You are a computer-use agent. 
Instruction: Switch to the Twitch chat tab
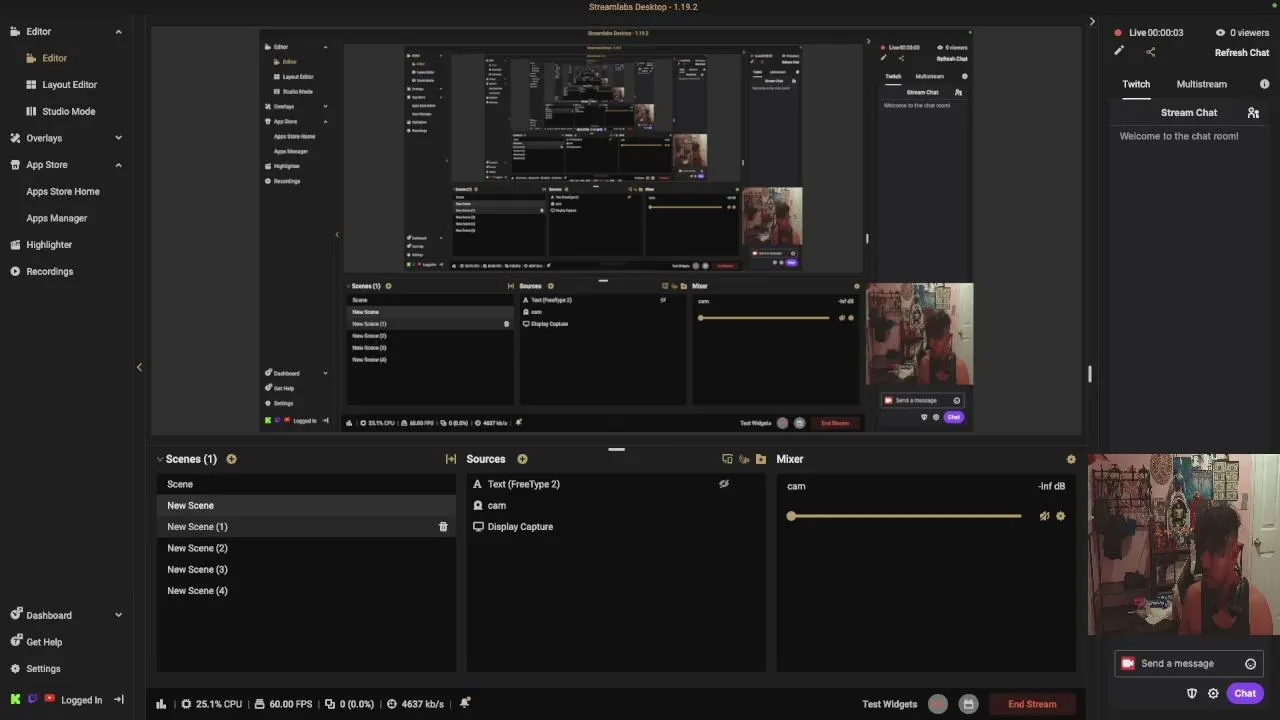(x=1136, y=84)
